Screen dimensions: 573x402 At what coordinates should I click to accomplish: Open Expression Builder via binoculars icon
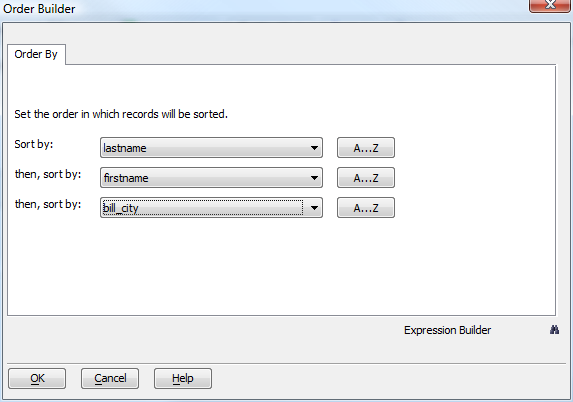554,330
